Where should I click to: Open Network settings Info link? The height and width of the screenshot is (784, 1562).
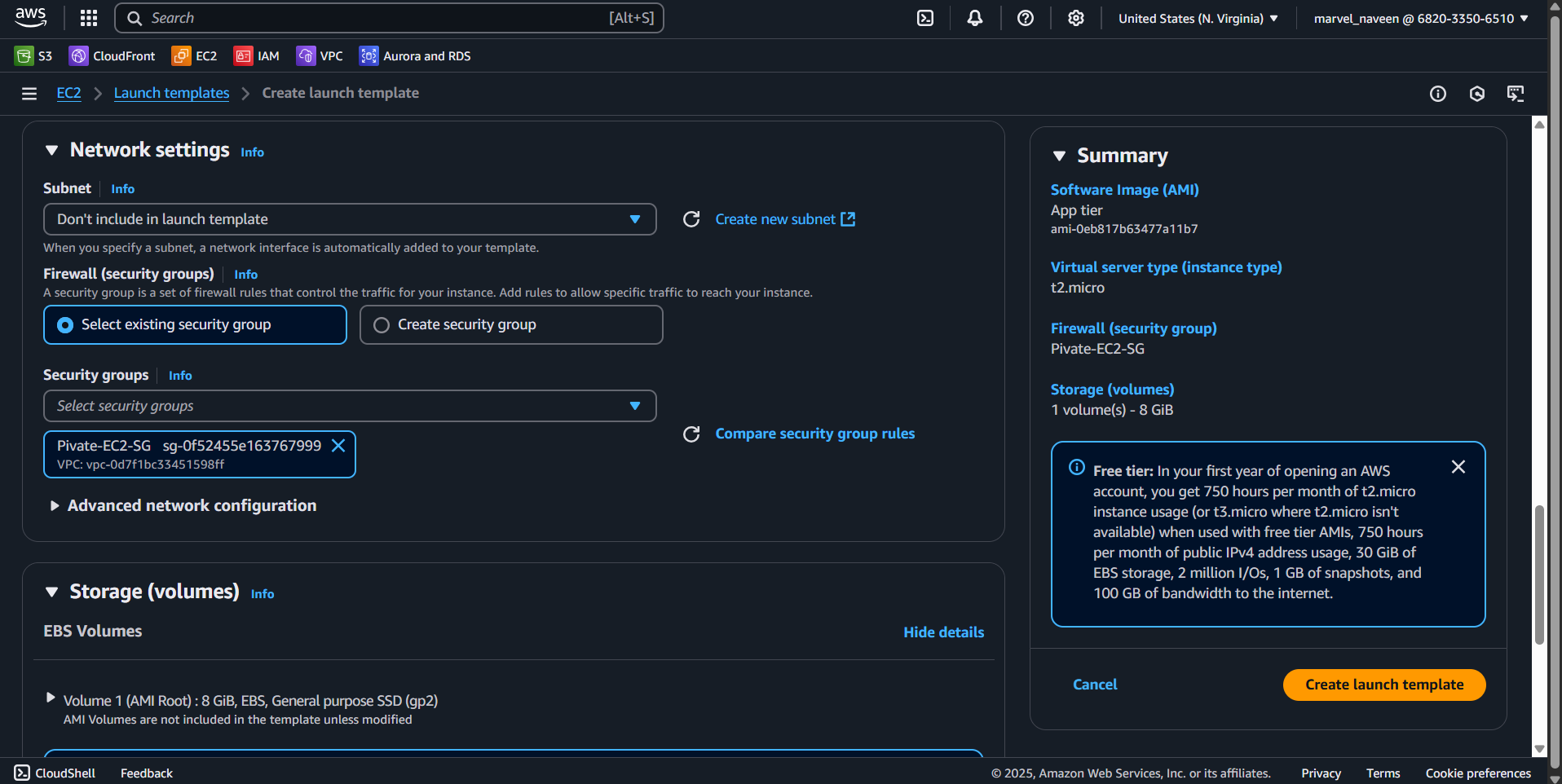[252, 152]
